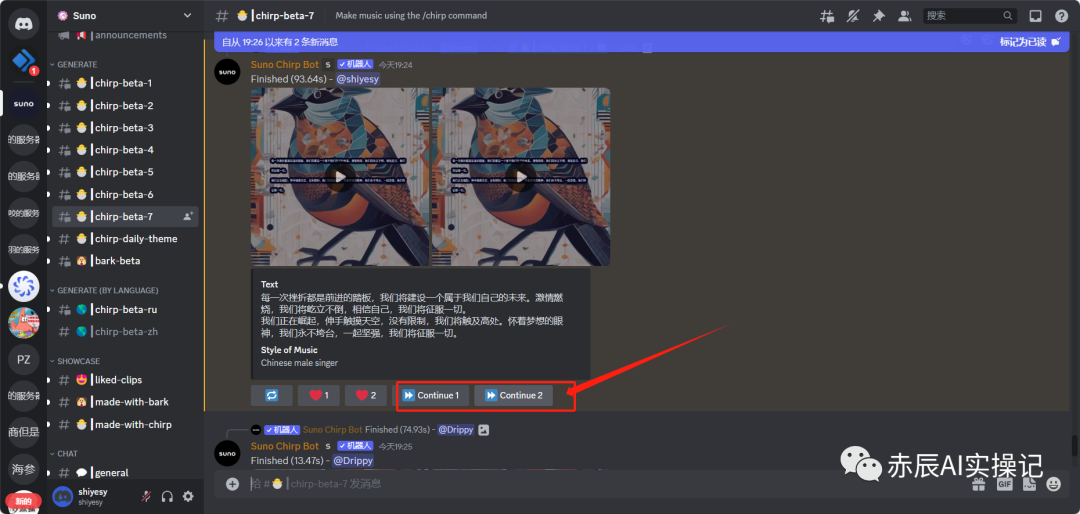This screenshot has width=1080, height=514.
Task: Open the chirp-daily-theme channel
Action: pos(125,238)
